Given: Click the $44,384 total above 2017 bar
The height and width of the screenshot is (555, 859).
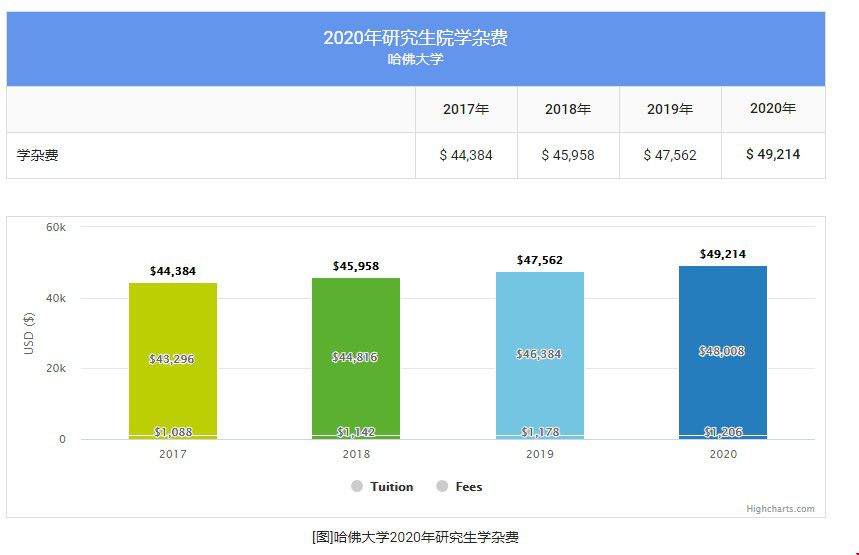Looking at the screenshot, I should click(x=173, y=271).
